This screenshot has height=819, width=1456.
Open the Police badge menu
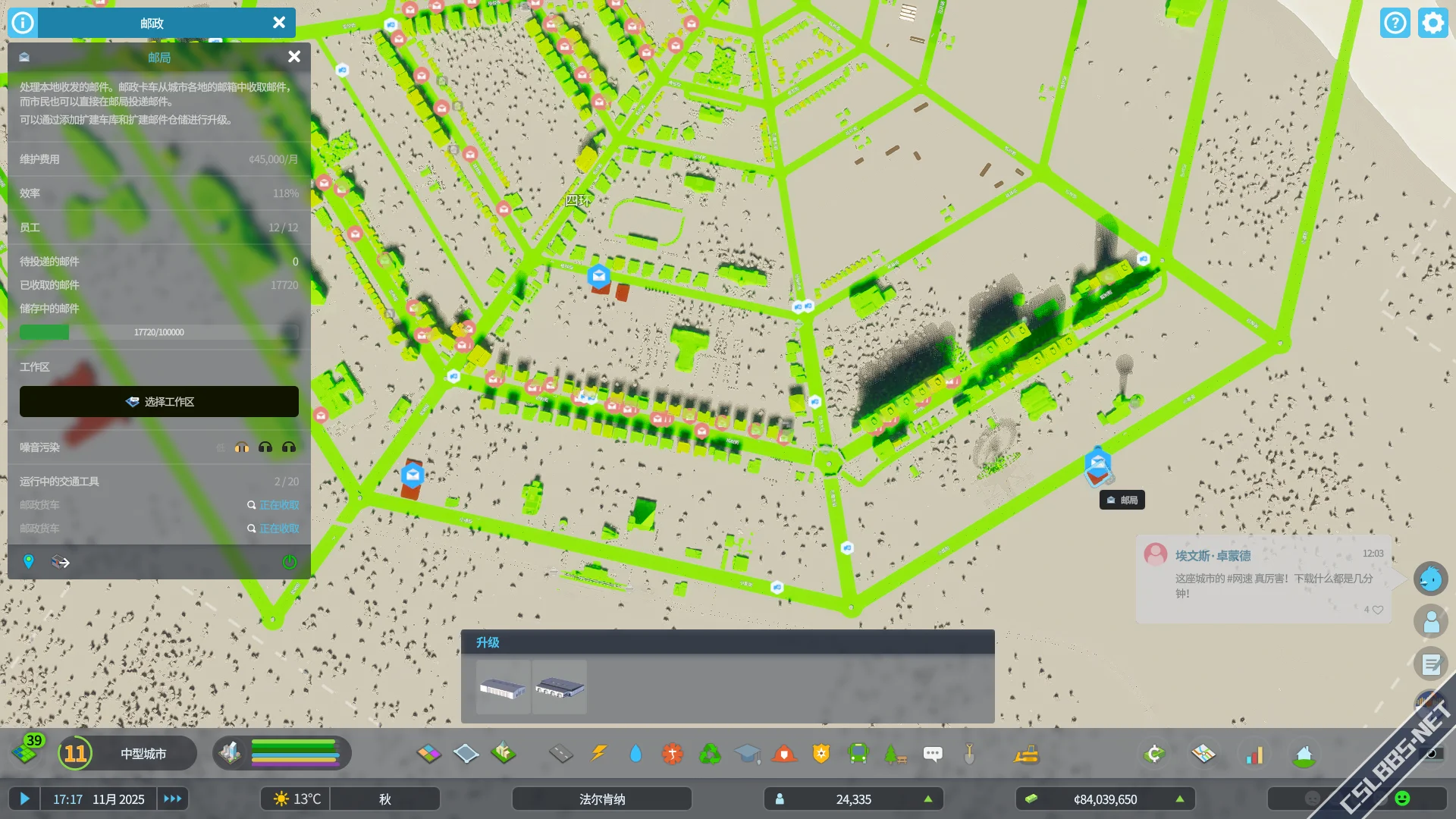click(821, 754)
